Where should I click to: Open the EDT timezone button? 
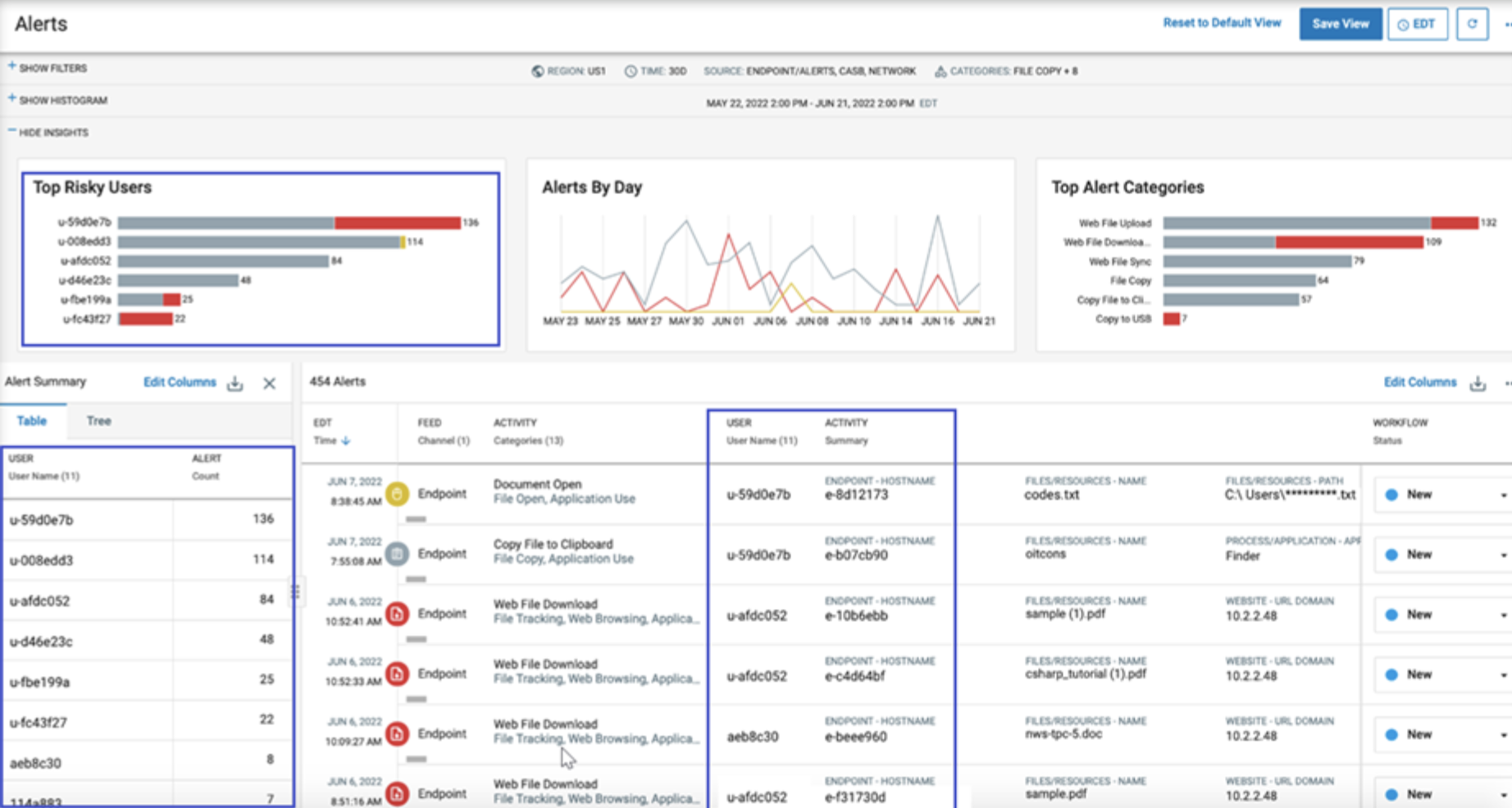1417,24
